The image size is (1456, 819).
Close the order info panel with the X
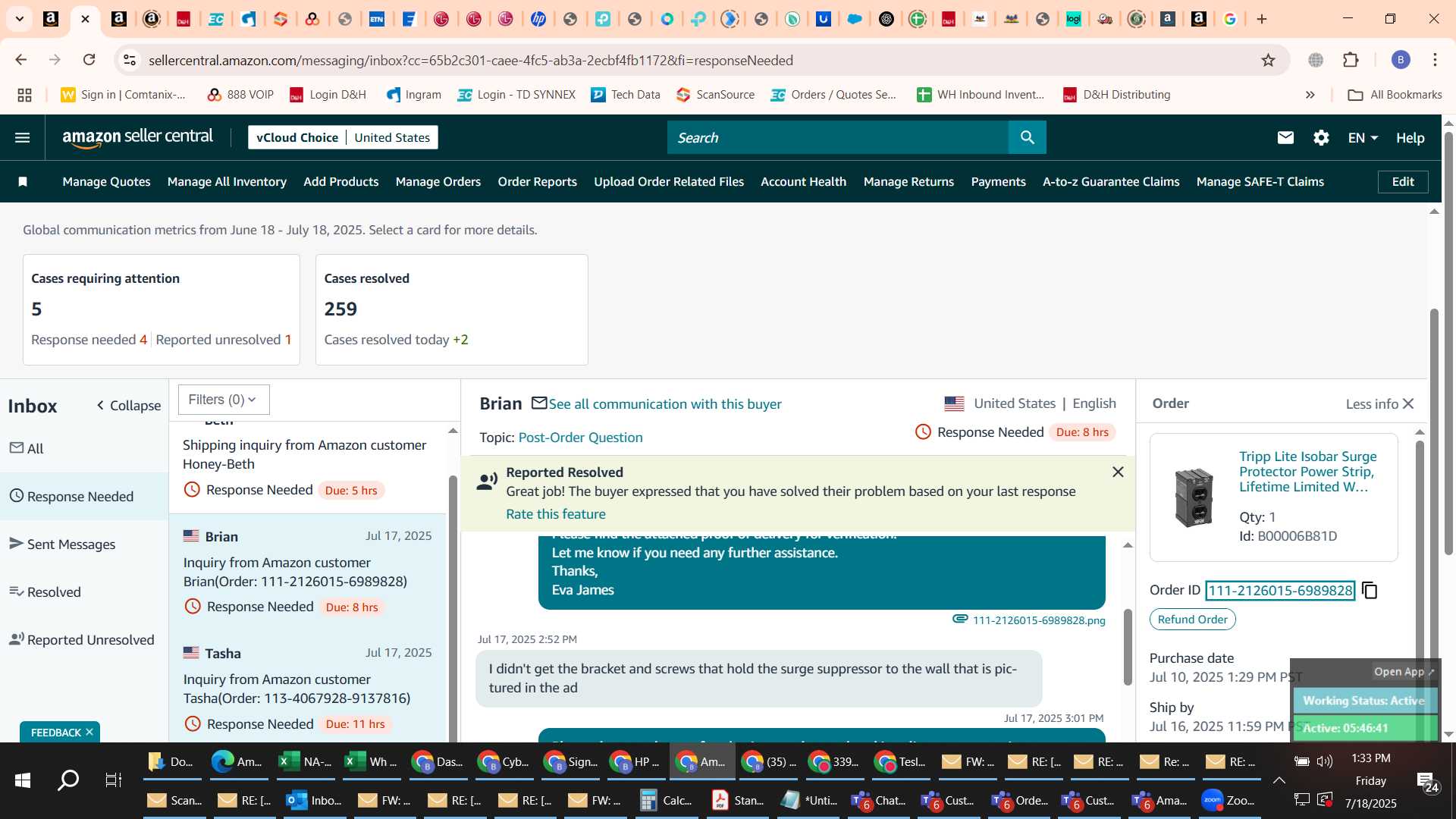1408,403
